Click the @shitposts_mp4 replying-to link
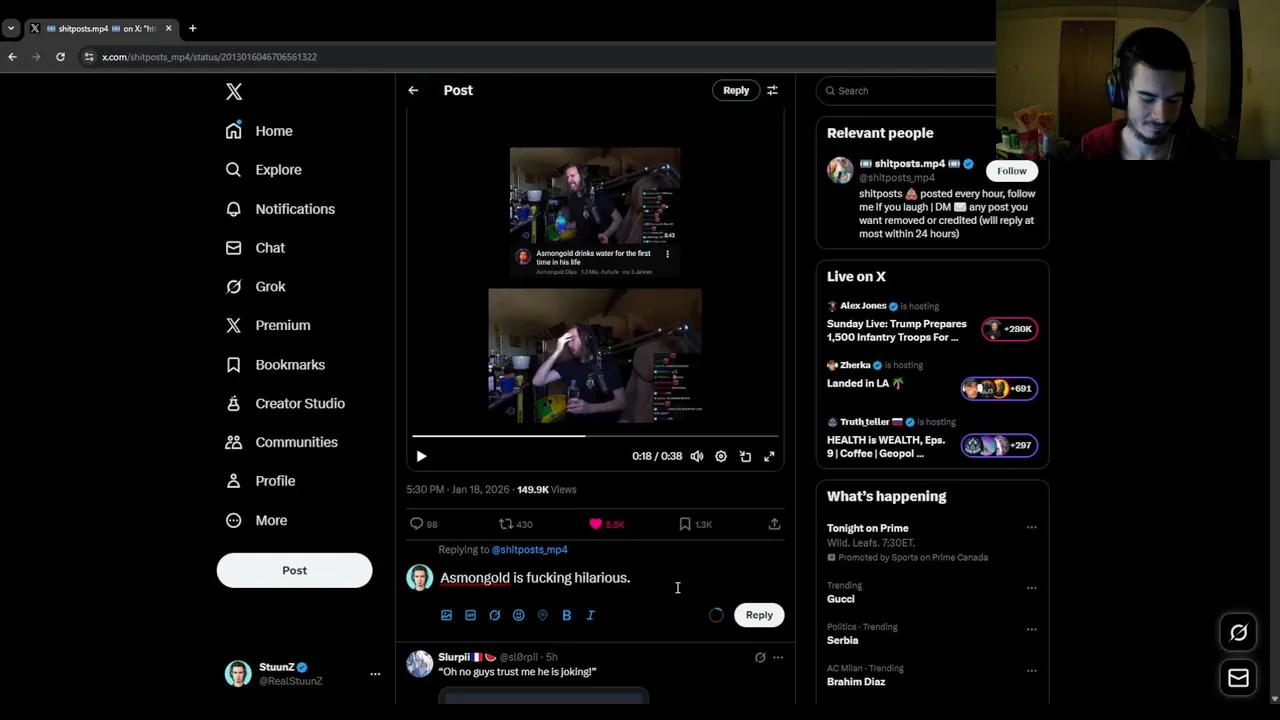Viewport: 1280px width, 720px height. 529,550
